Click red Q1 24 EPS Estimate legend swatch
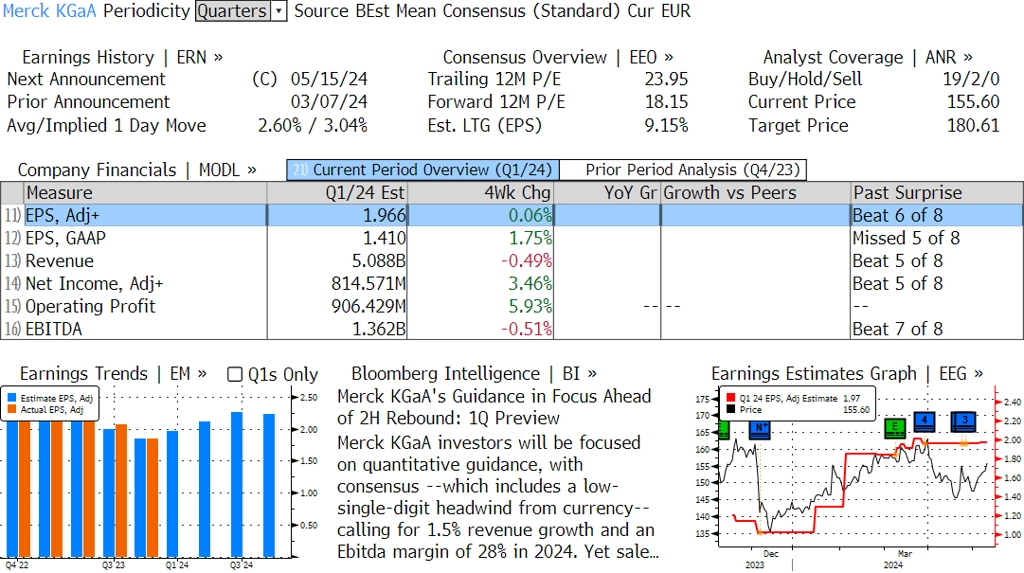Image resolution: width=1024 pixels, height=573 pixels. click(x=730, y=398)
